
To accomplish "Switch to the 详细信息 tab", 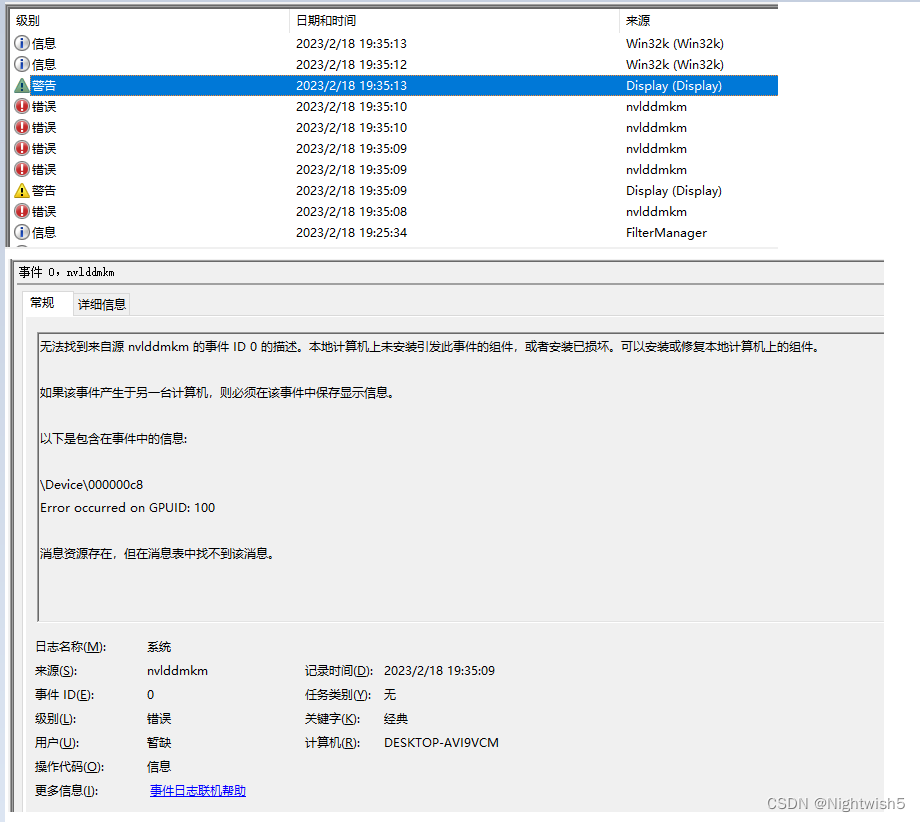I will click(101, 304).
